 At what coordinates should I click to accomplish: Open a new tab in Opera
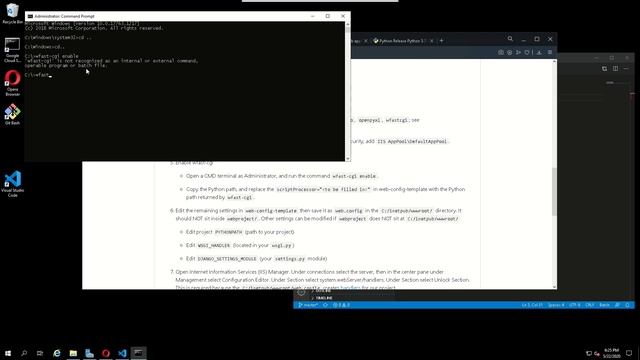441,40
